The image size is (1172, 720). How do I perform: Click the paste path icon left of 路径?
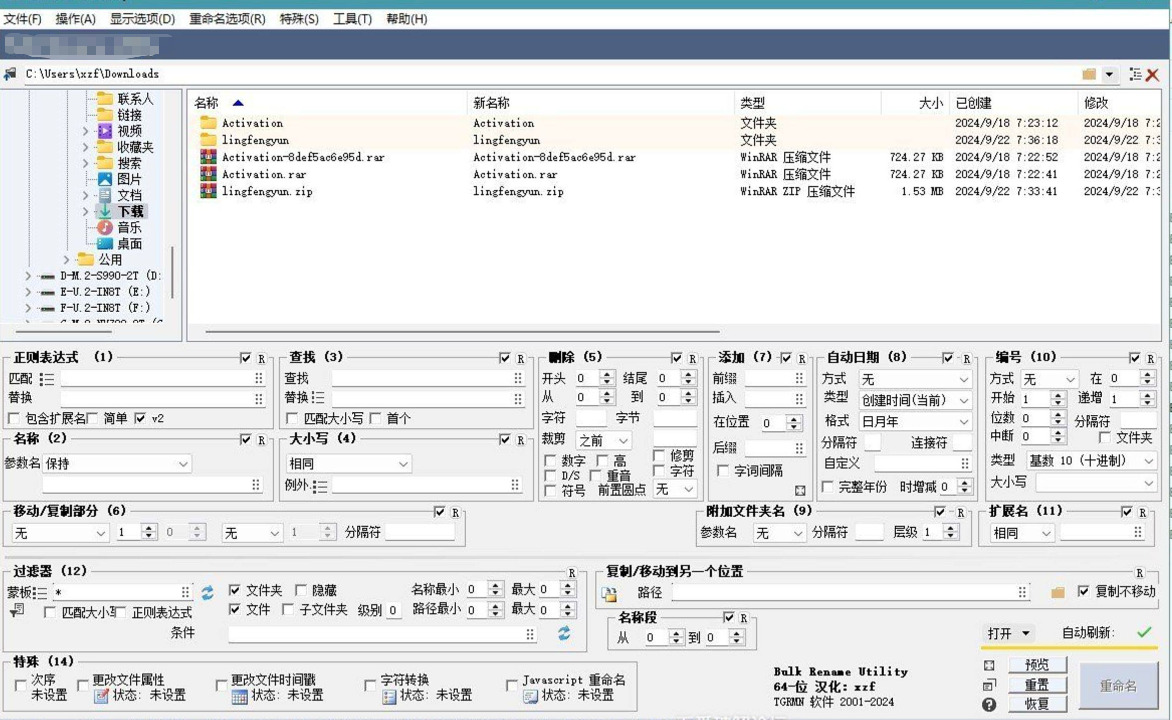(610, 594)
